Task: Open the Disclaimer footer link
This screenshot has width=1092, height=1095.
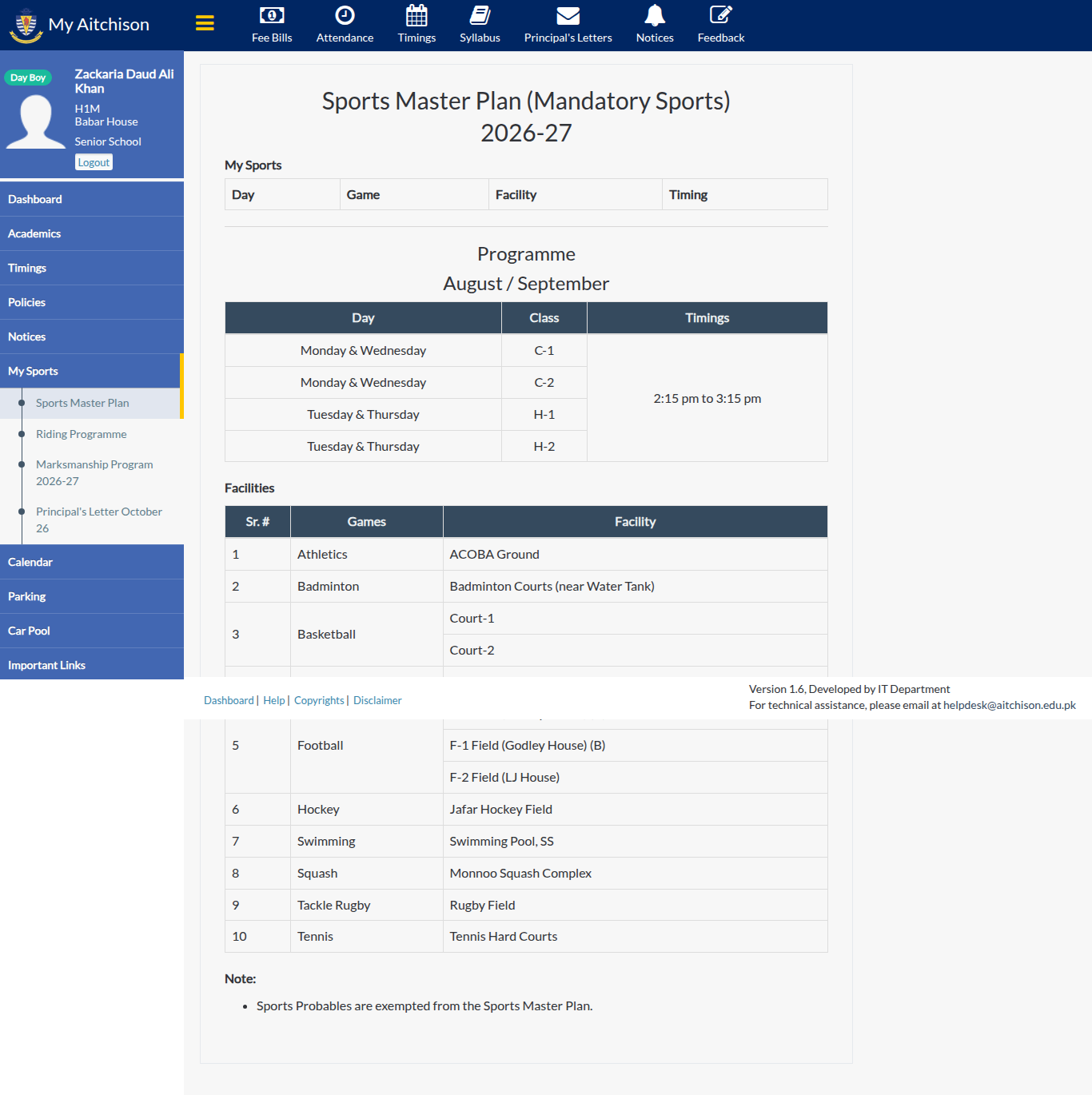Action: (x=377, y=700)
